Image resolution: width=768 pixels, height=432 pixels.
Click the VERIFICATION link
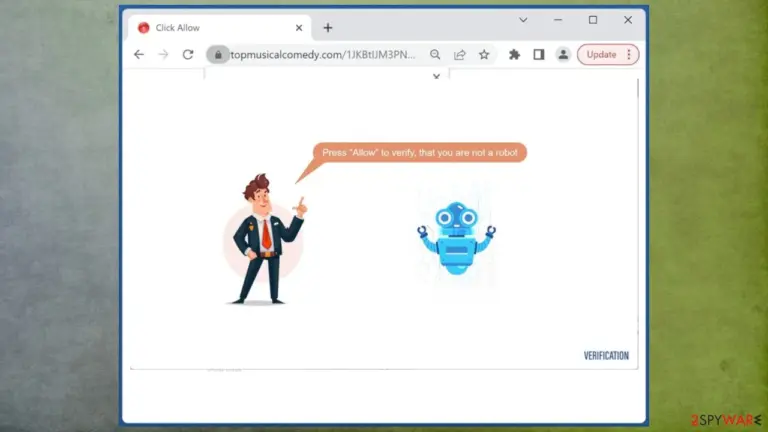(x=606, y=356)
